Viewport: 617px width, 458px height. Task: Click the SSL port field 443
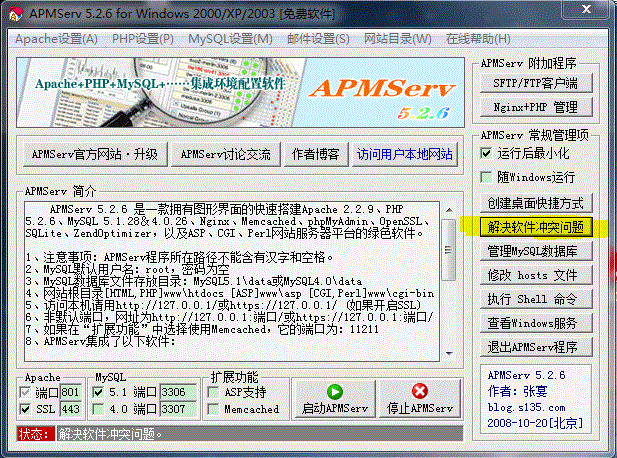pos(70,409)
